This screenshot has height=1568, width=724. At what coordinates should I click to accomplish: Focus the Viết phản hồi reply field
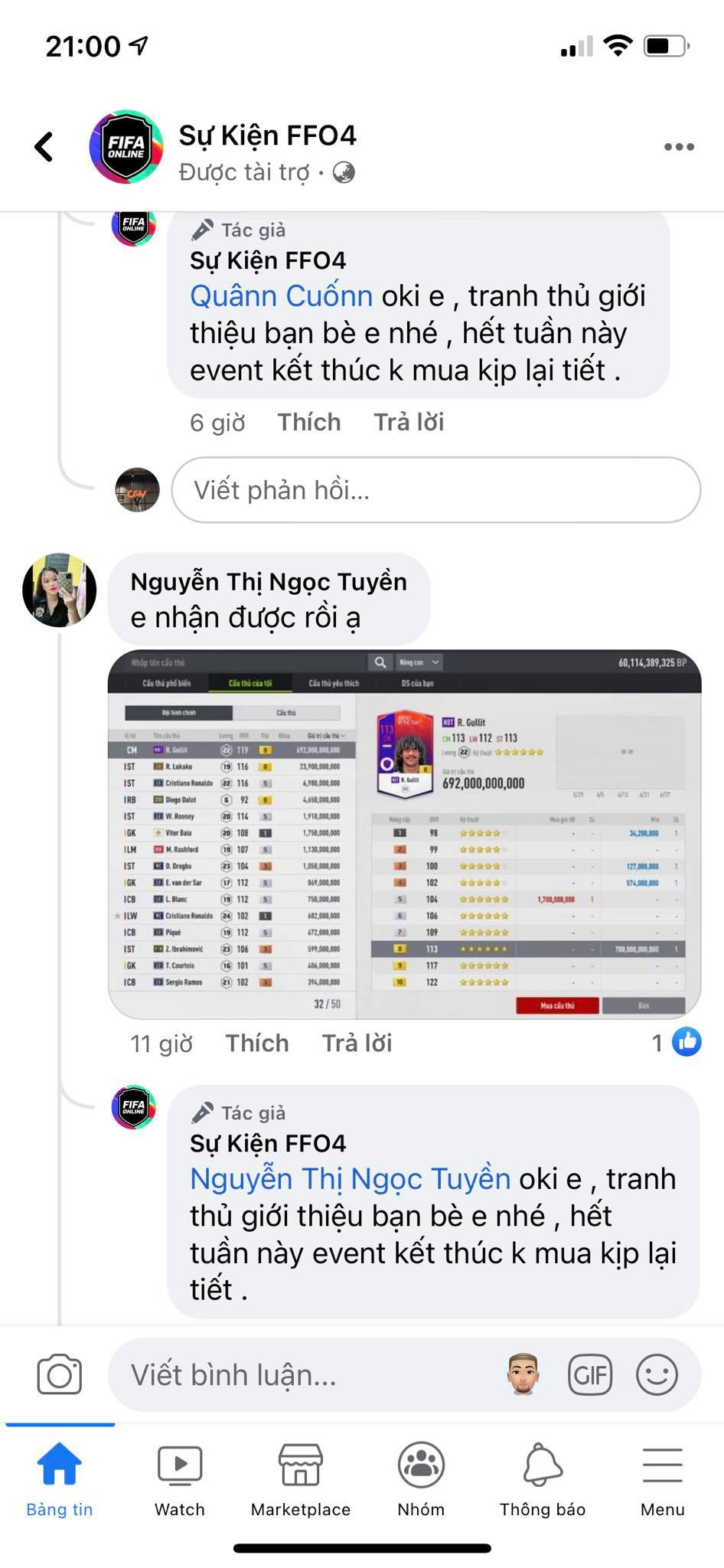tap(436, 490)
